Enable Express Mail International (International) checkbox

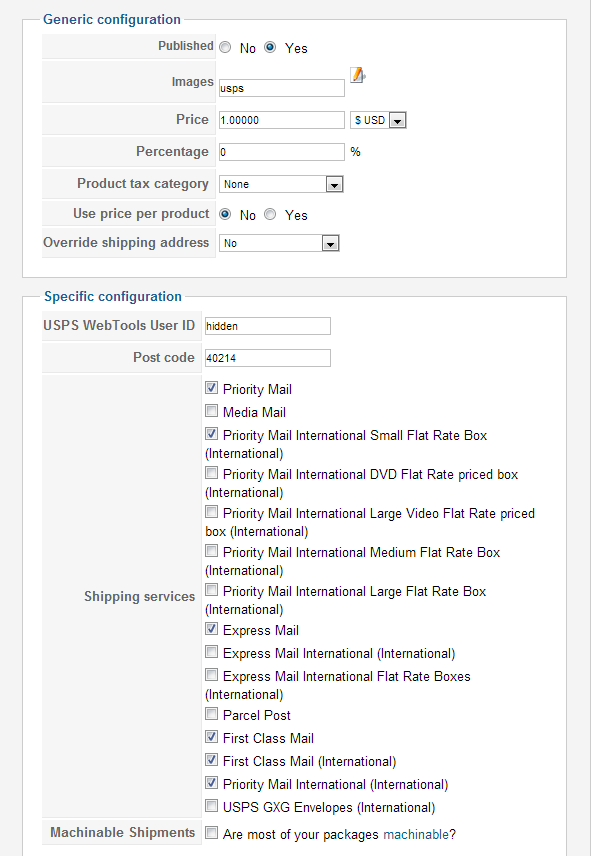pos(211,652)
